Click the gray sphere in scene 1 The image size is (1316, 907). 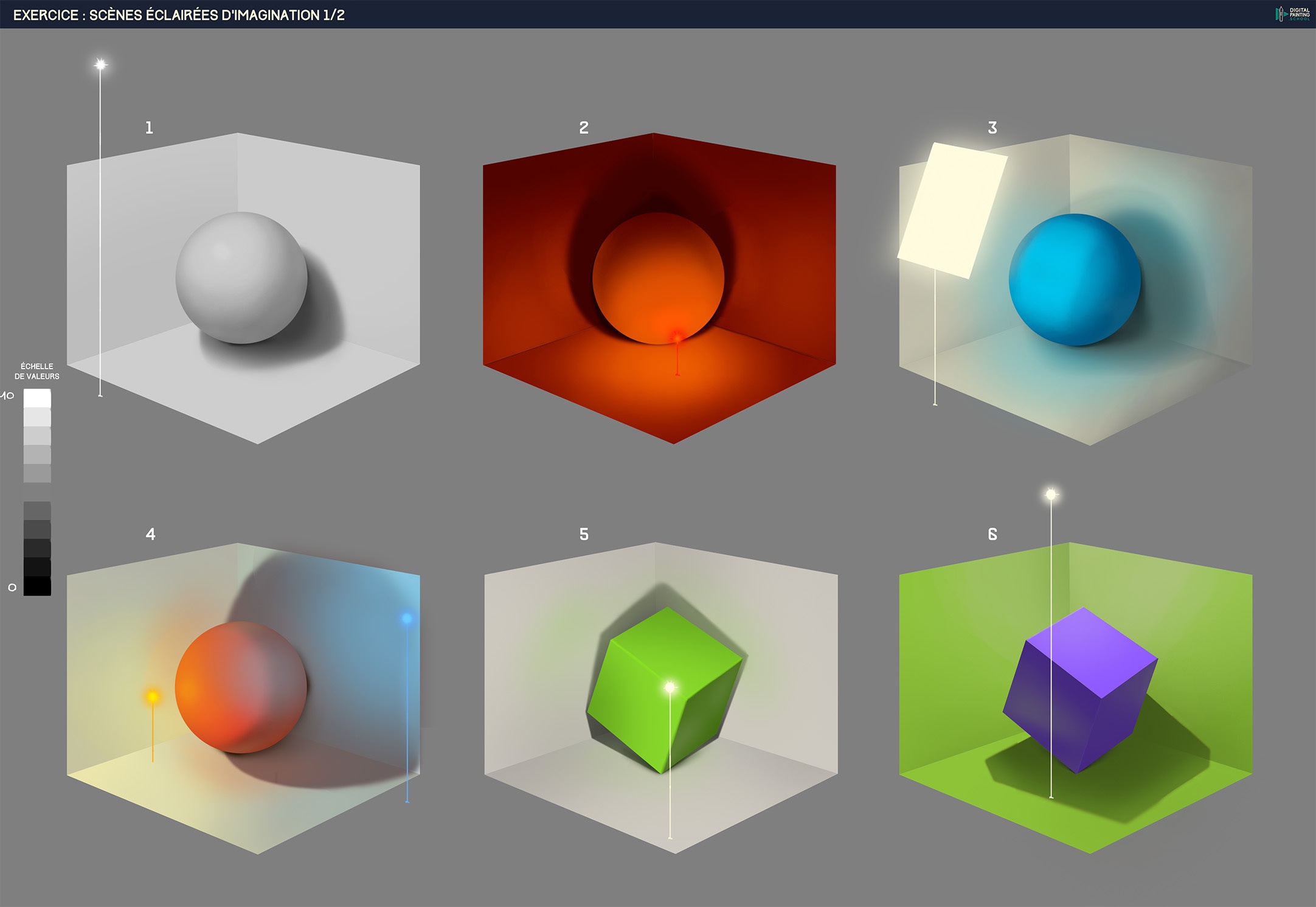point(241,277)
